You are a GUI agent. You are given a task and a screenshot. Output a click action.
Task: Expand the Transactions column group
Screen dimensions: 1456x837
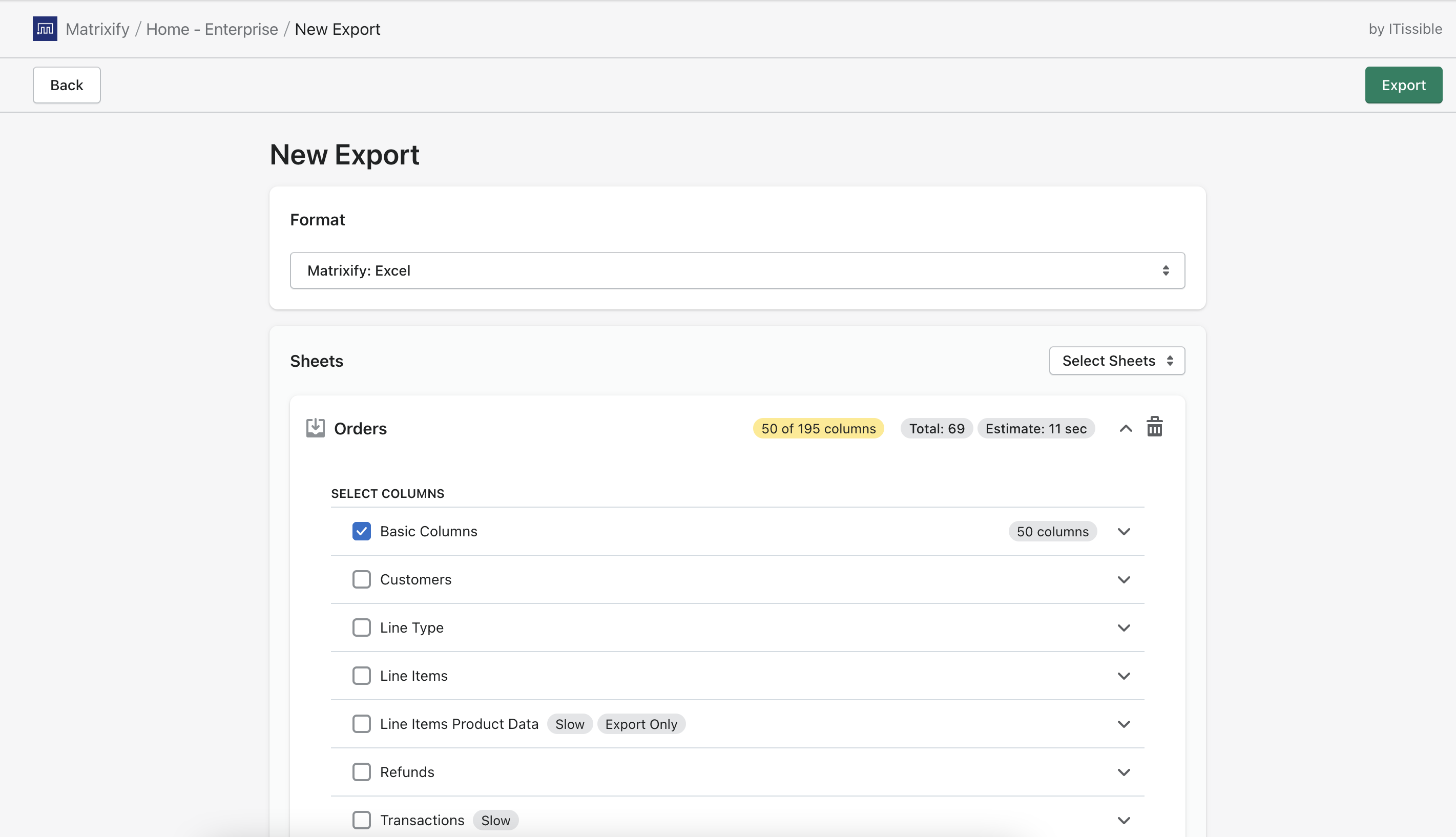tap(1124, 820)
